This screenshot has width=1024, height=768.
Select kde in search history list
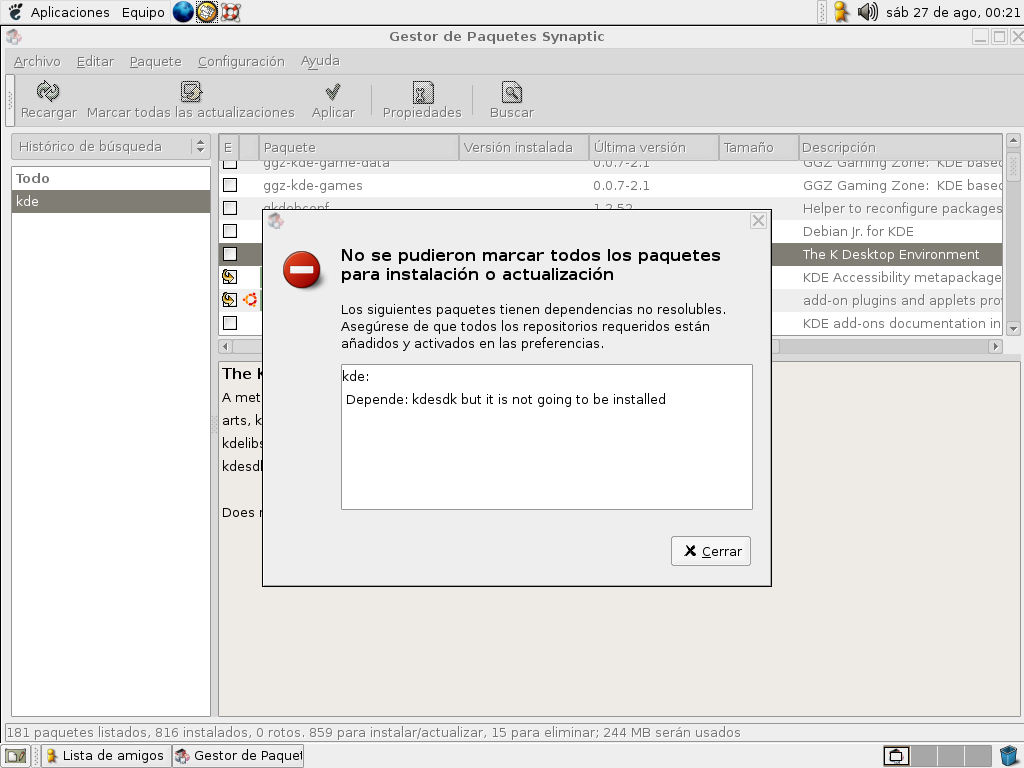[111, 201]
